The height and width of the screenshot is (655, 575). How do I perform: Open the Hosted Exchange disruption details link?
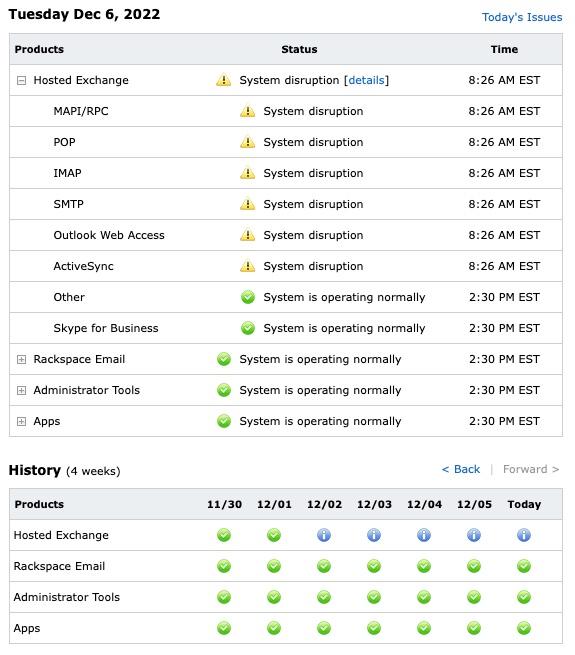click(x=366, y=80)
